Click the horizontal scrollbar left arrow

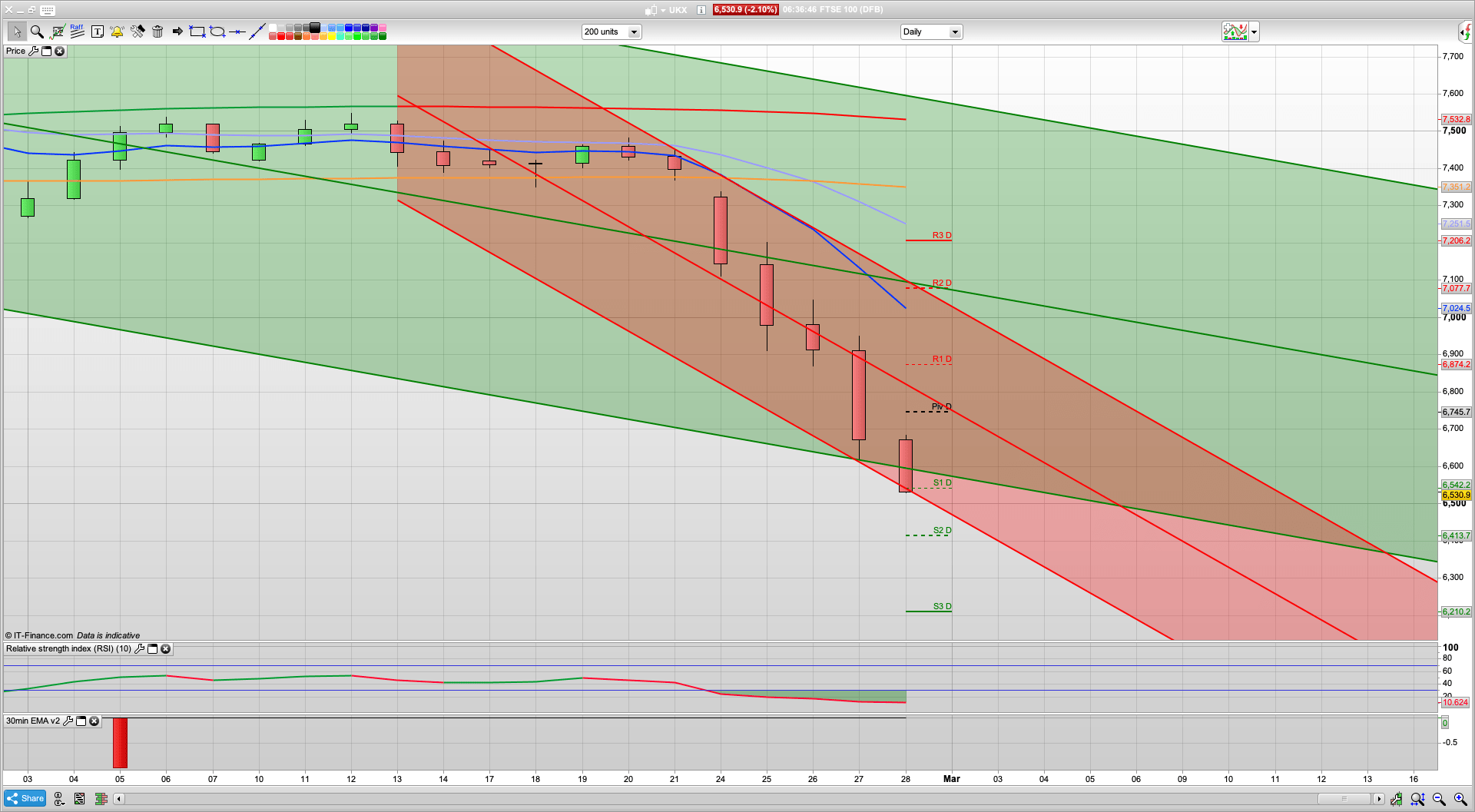(x=118, y=799)
